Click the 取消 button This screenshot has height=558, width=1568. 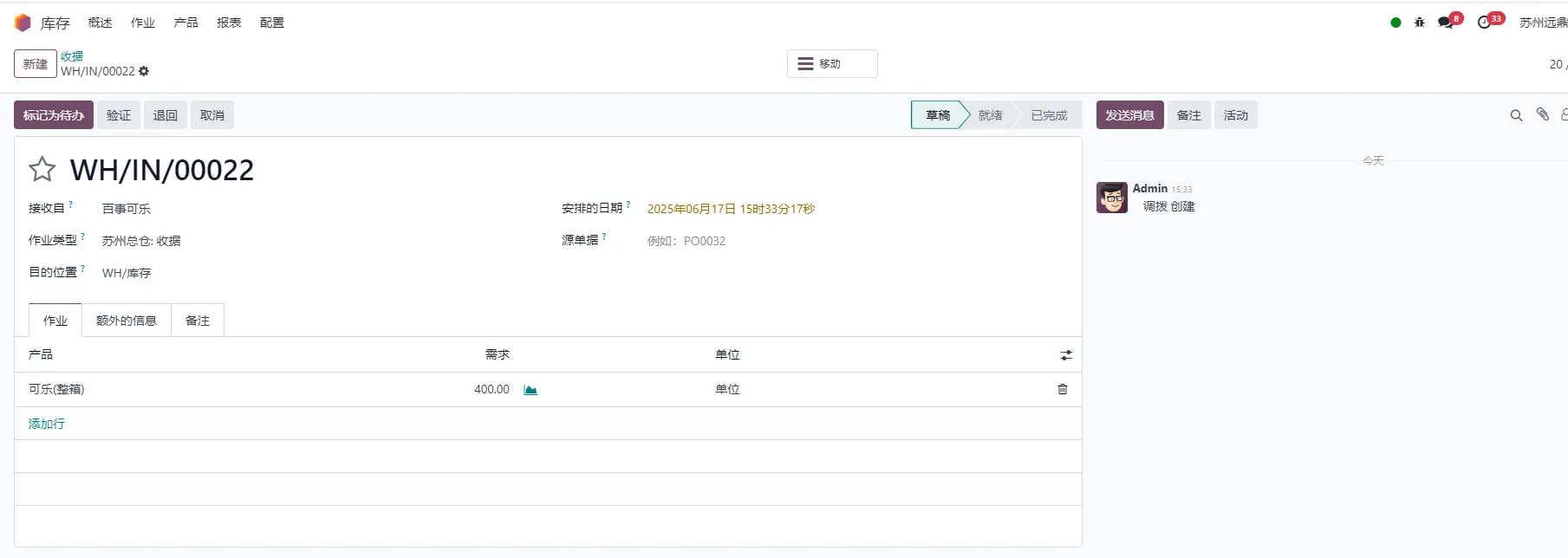212,115
